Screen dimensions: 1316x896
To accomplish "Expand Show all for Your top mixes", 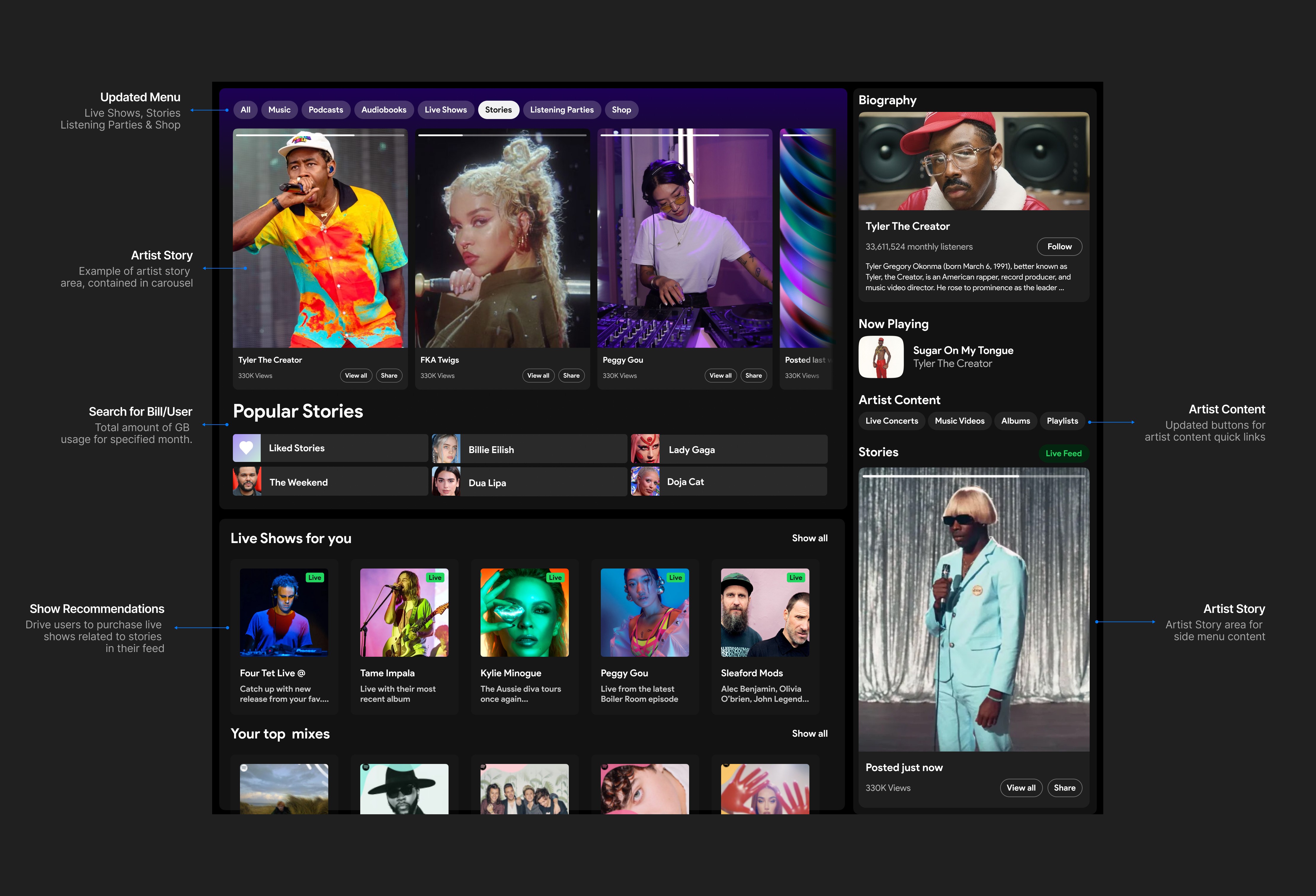I will point(809,733).
